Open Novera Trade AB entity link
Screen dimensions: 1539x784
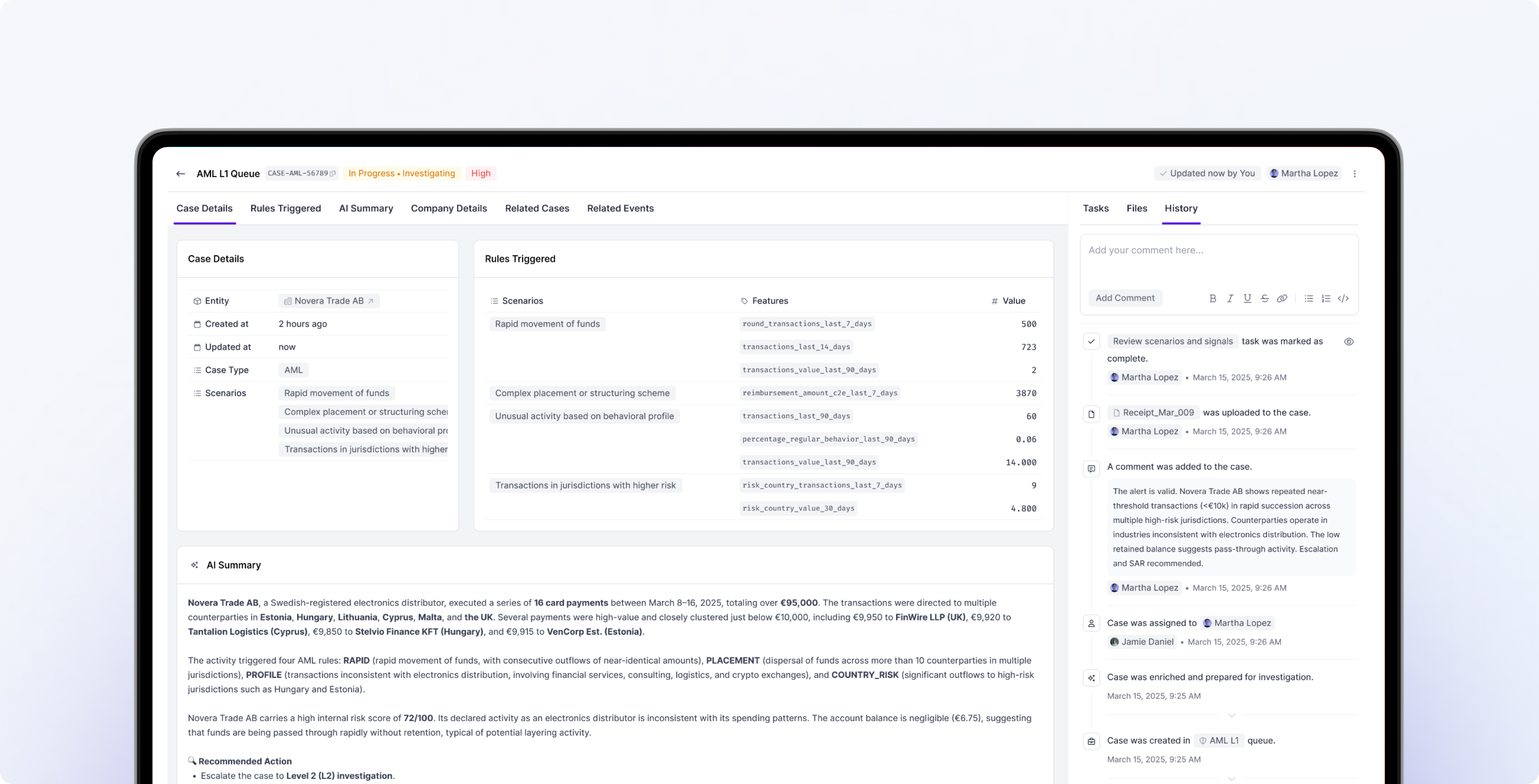(x=329, y=301)
